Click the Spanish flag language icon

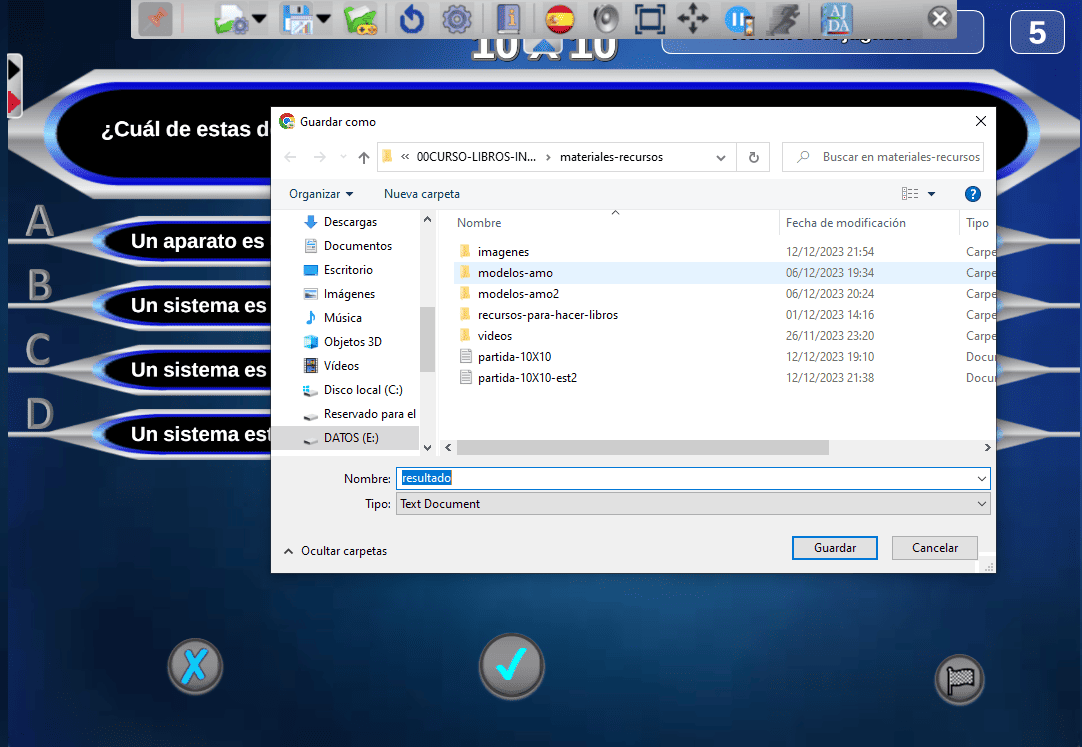pos(560,19)
